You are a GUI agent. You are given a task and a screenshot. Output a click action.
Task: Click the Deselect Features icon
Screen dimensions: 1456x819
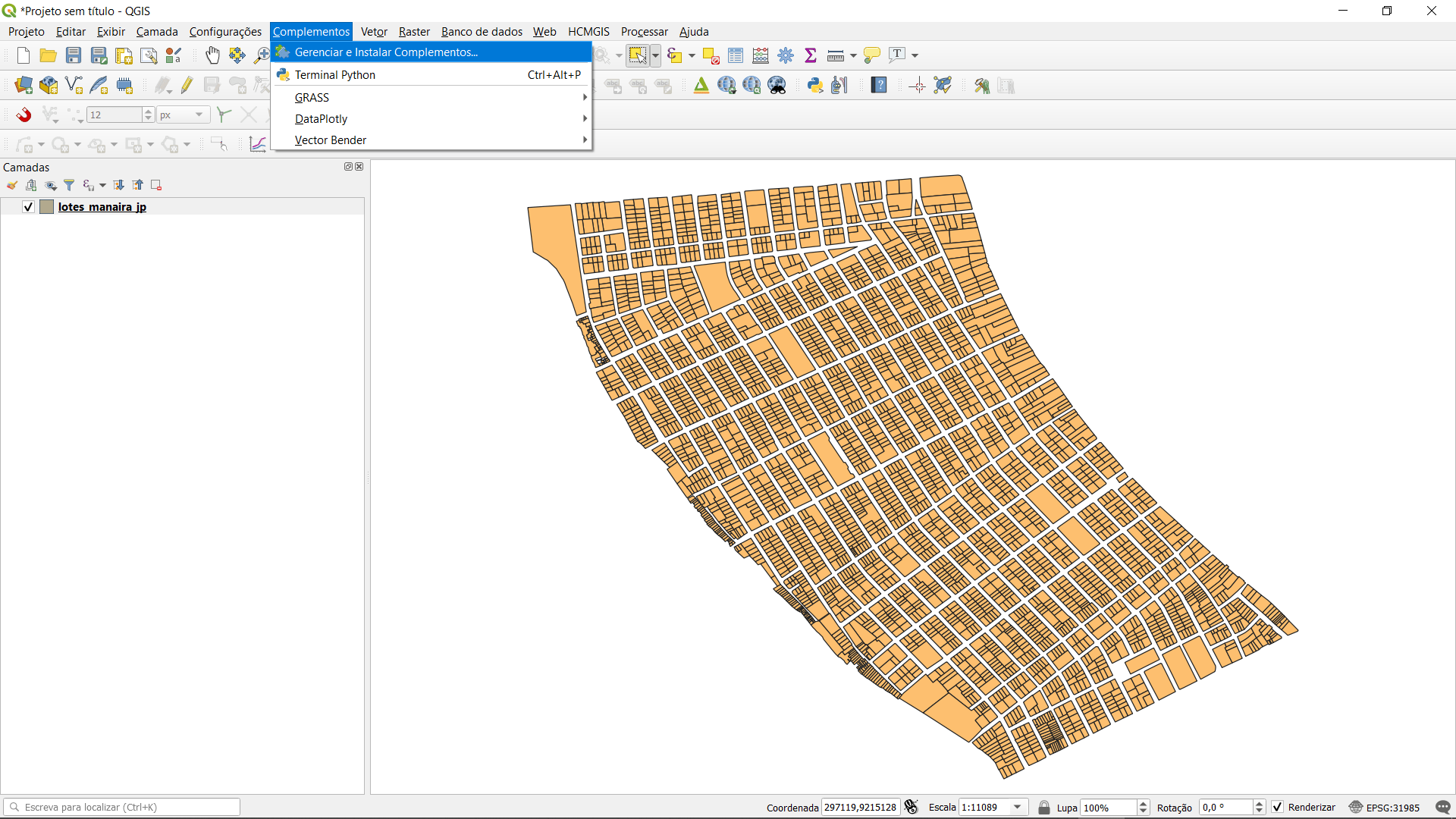(711, 55)
